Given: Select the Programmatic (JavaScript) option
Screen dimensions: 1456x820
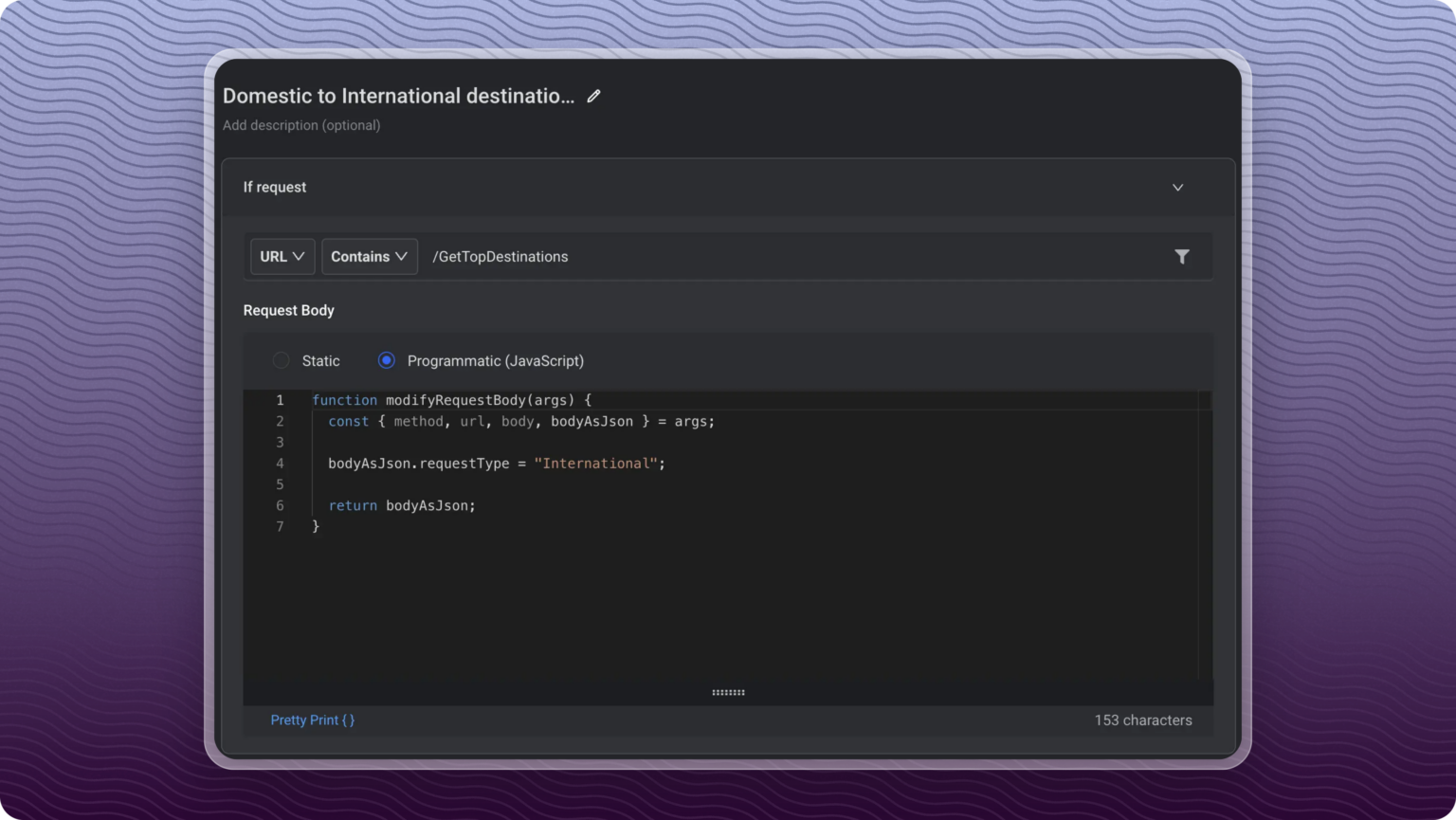Looking at the screenshot, I should (386, 360).
